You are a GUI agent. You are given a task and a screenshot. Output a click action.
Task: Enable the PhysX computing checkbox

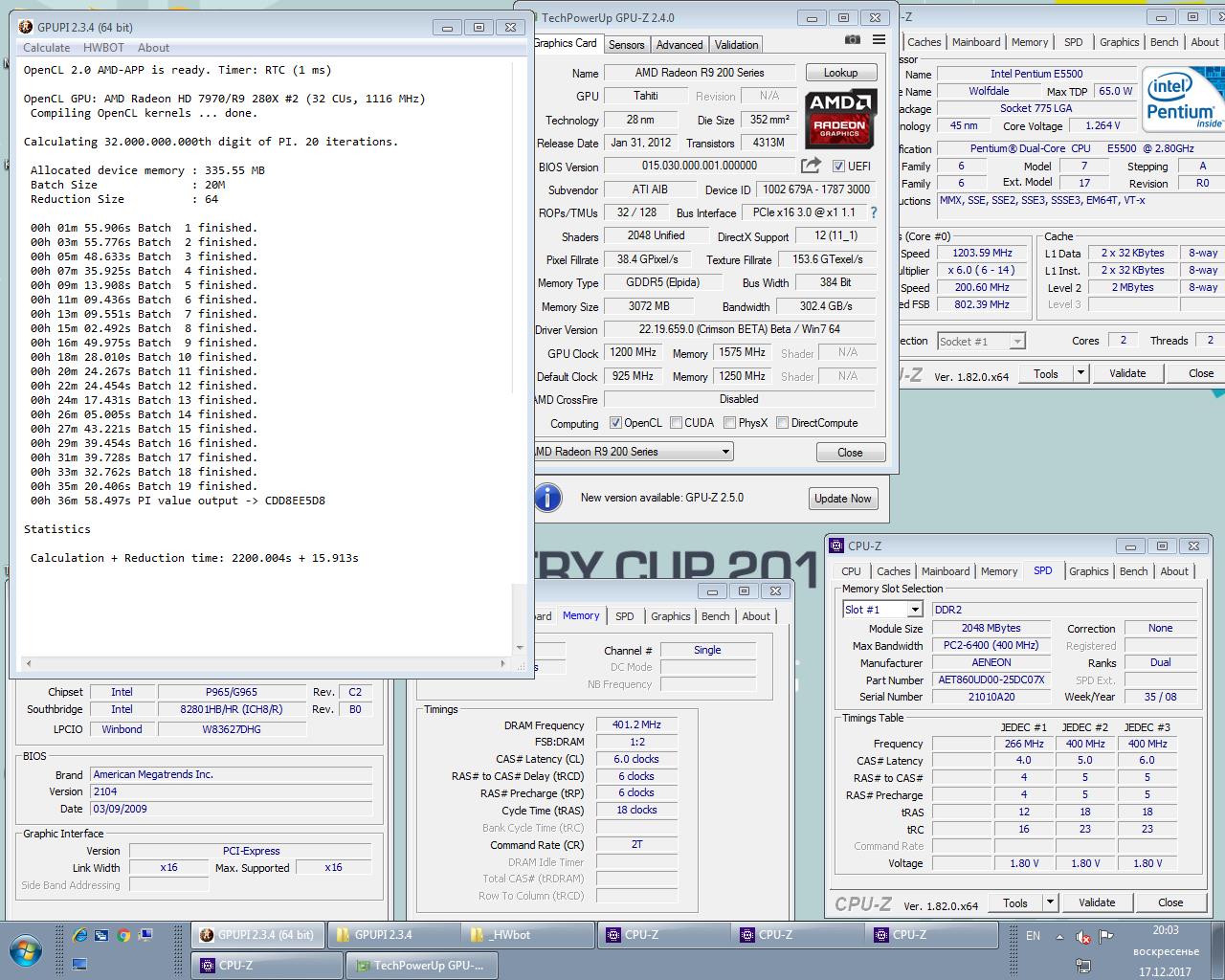coord(730,423)
